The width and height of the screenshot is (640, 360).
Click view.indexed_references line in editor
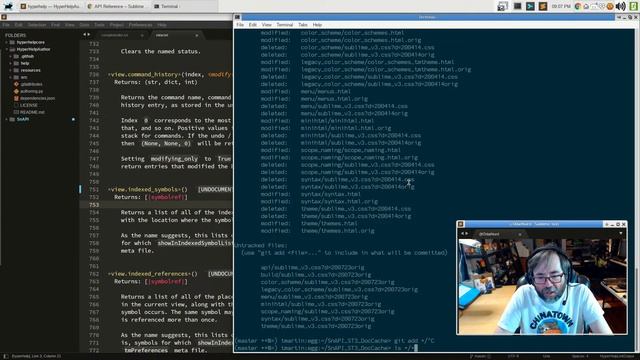[x=170, y=274]
